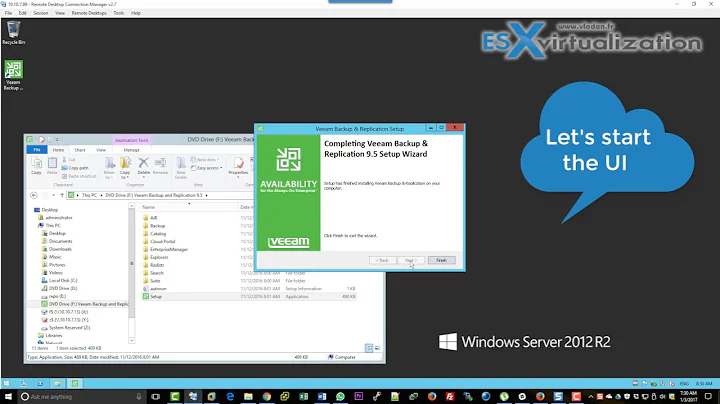Open the New item dropdown
The image size is (720, 404).
tap(205, 160)
